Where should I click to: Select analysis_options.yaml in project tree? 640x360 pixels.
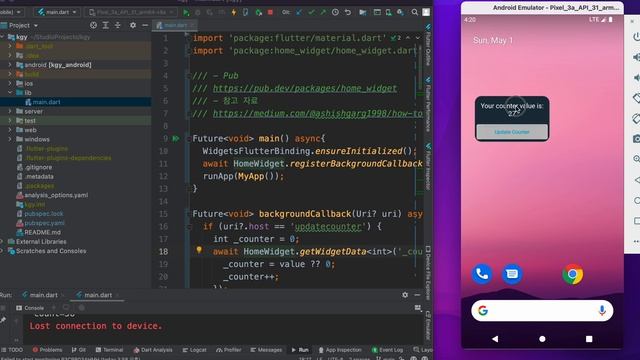(56, 195)
